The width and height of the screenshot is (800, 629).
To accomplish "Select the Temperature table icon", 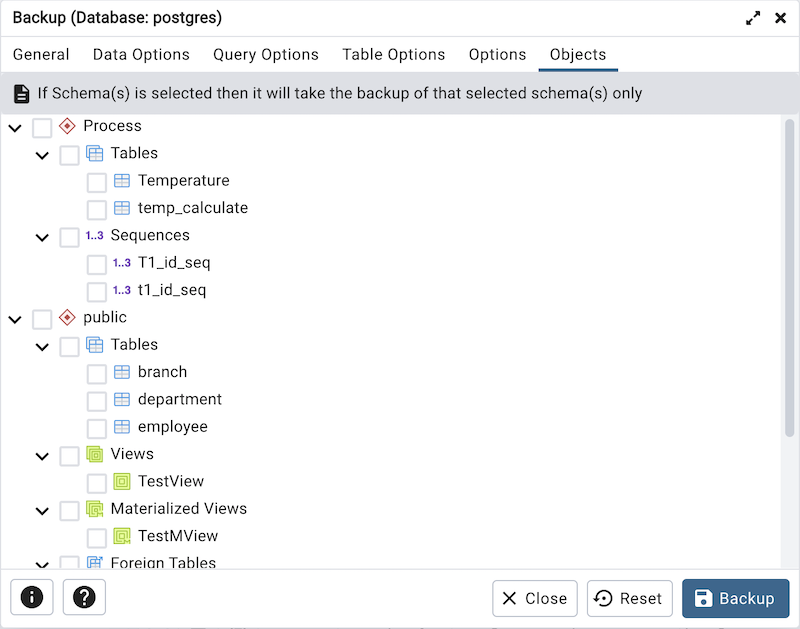I will click(x=122, y=181).
